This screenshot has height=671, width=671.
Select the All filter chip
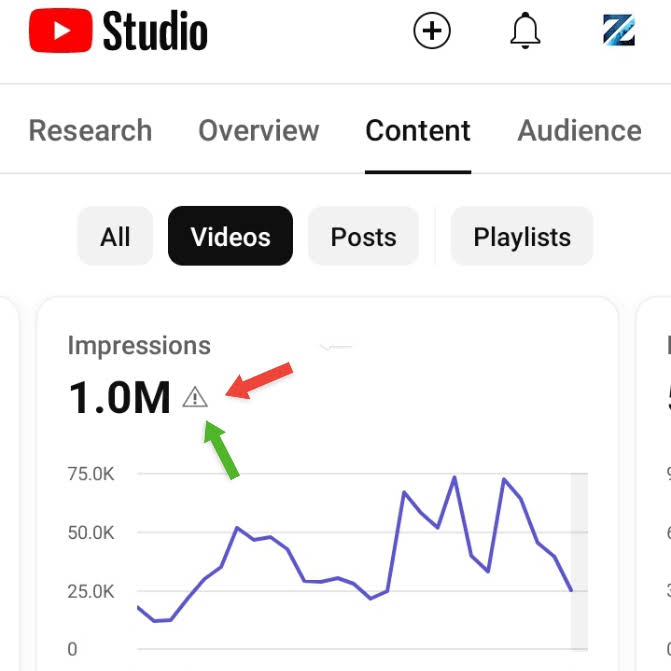115,236
